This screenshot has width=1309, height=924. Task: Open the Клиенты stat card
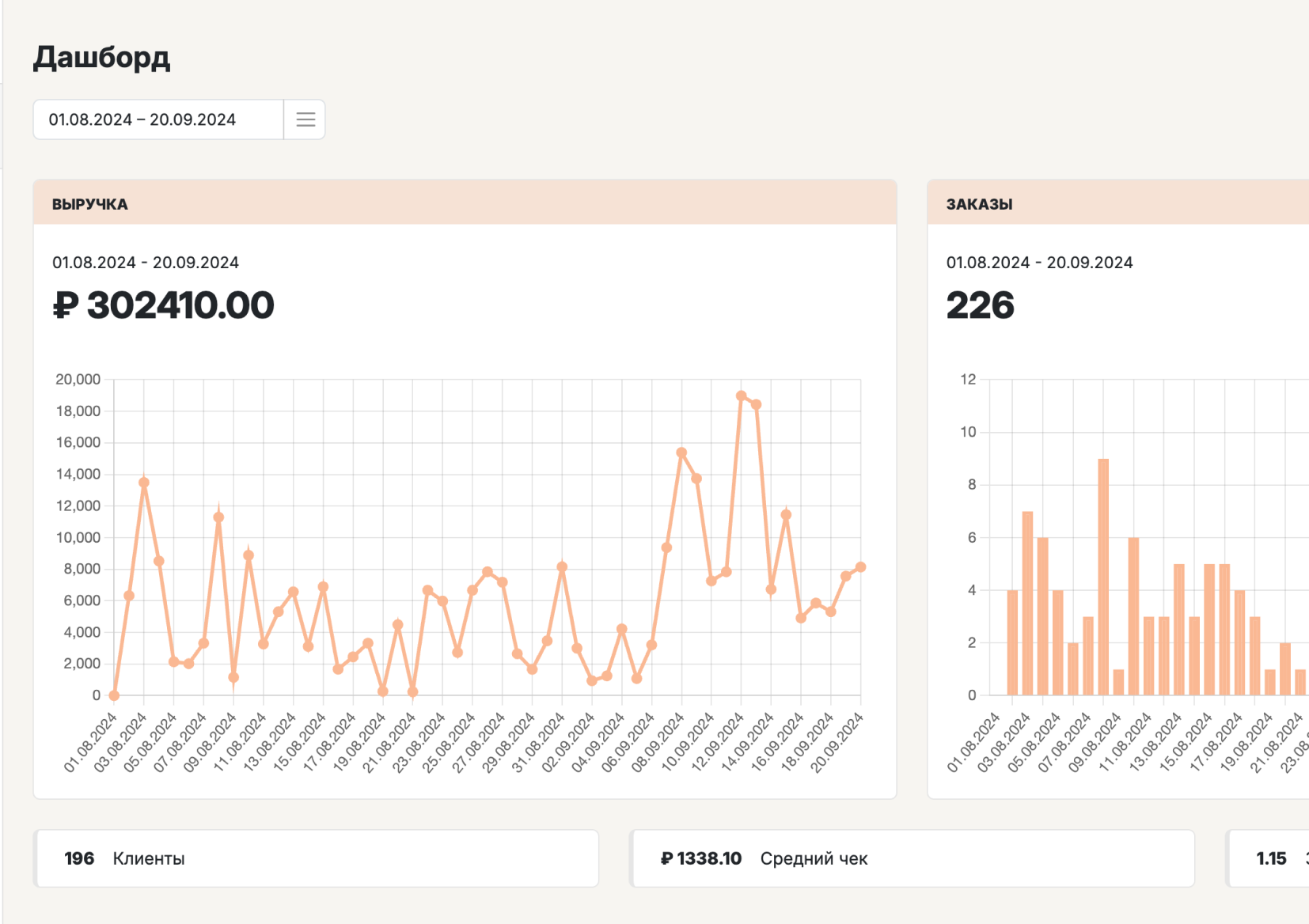[x=317, y=858]
